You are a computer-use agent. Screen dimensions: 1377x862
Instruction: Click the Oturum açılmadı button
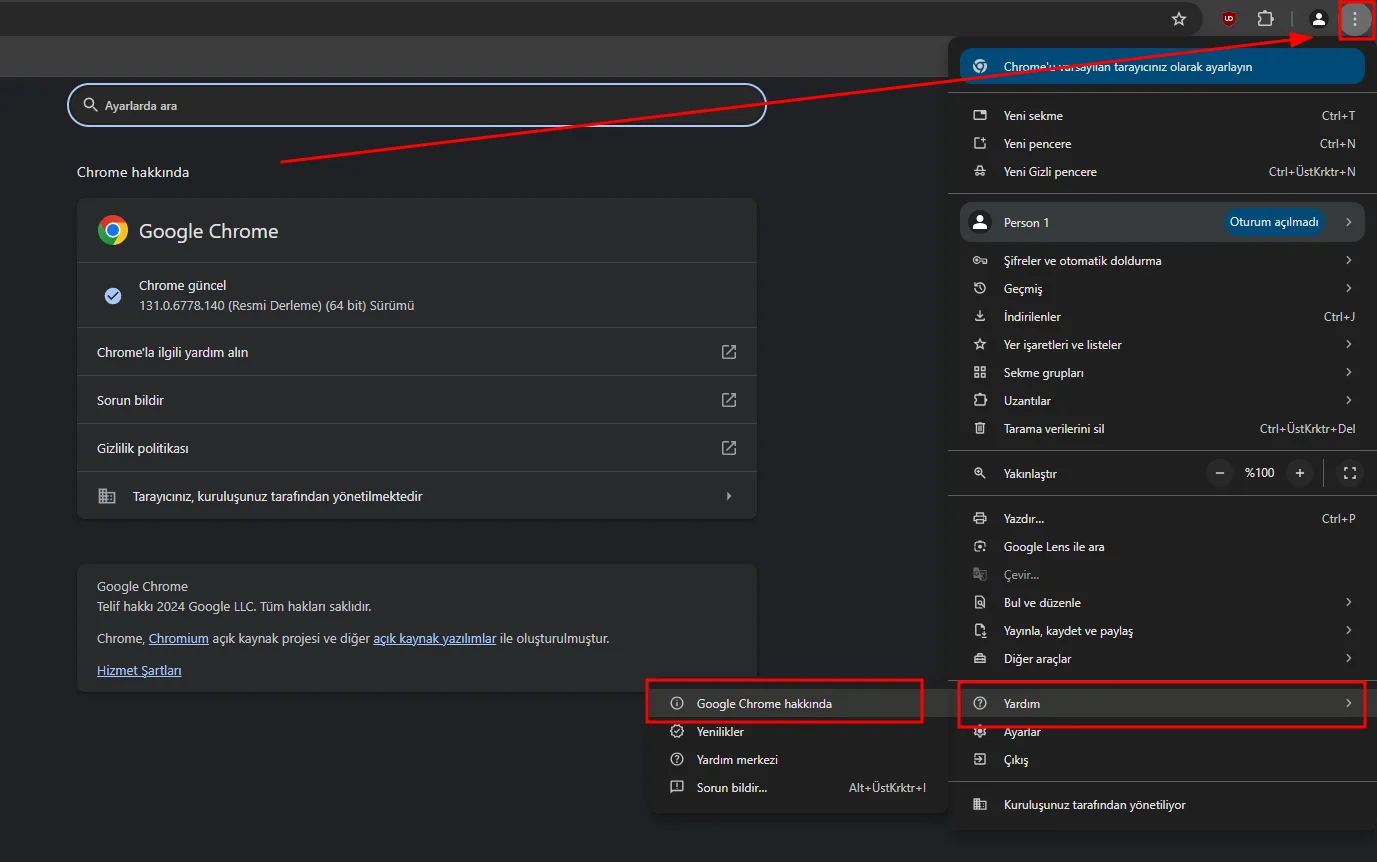1274,222
